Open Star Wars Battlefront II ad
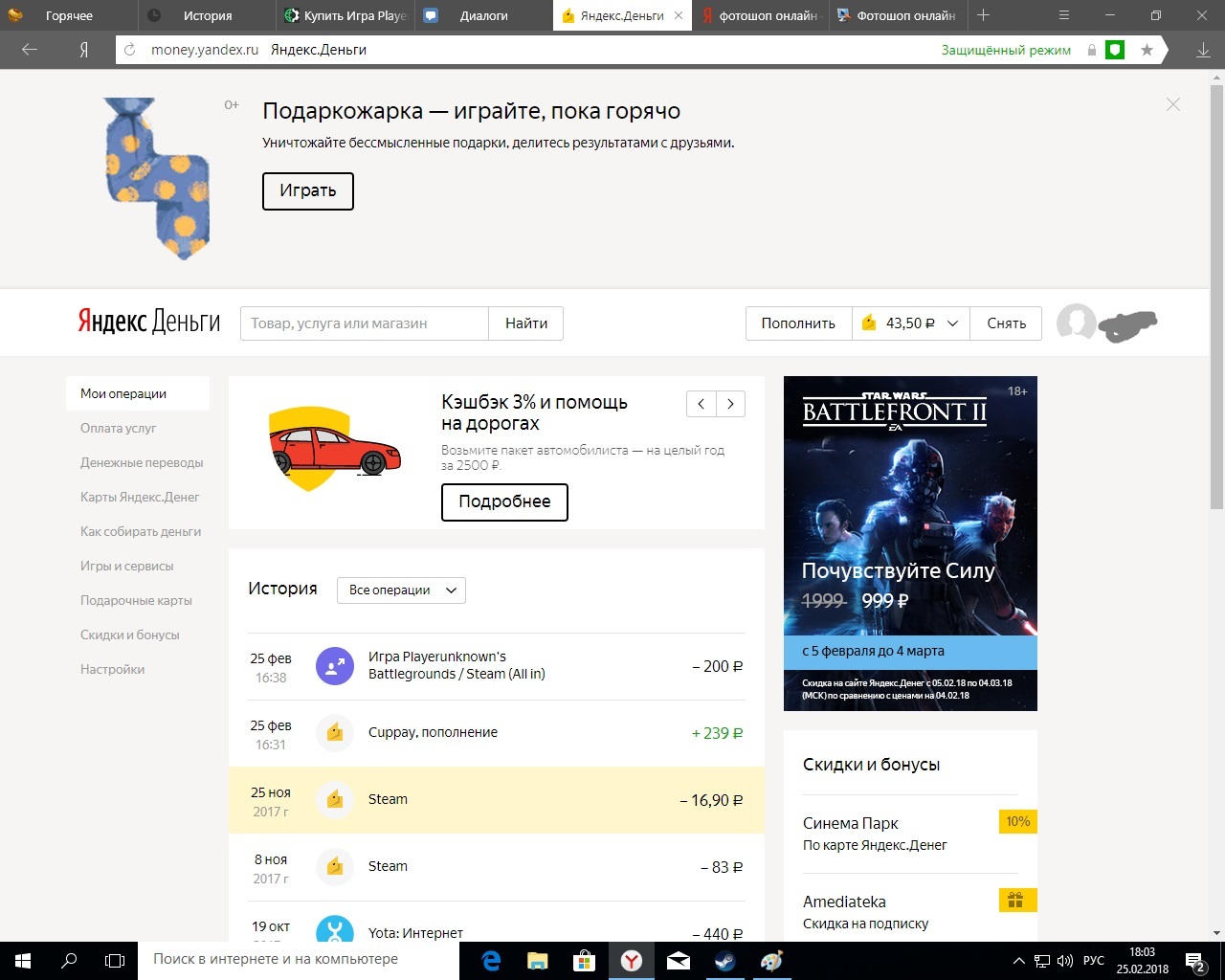 tap(910, 543)
